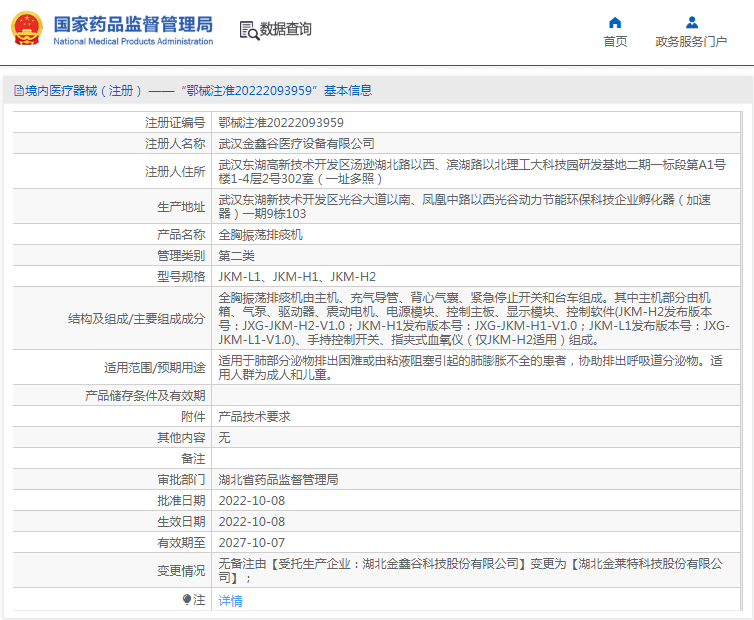Screen dimensions: 754x620
Task: Click registrant name 武汉金鑫谷医疗设备有限公司
Action: pos(296,143)
